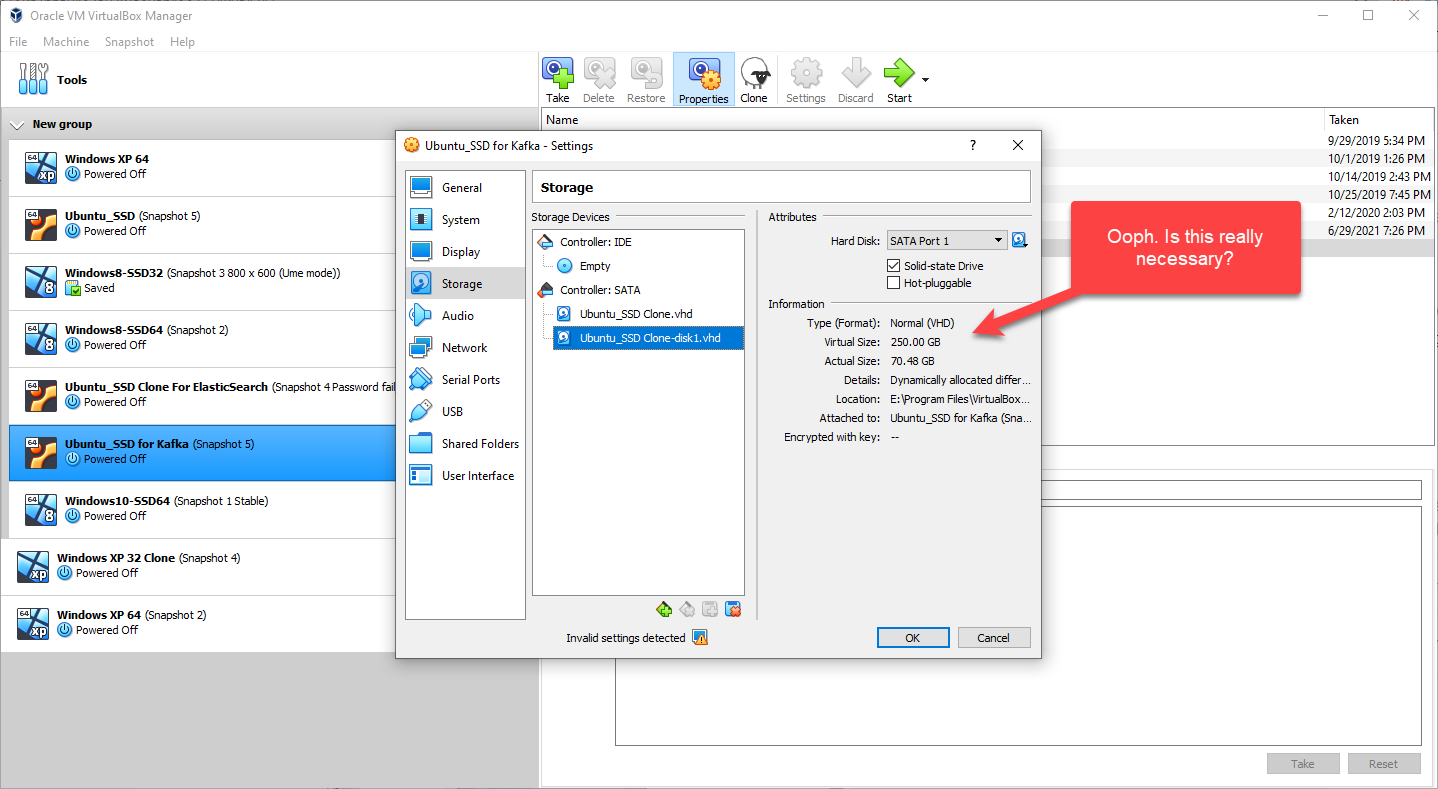Open the System settings category
Screen dimensions: 1438x789
click(465, 220)
